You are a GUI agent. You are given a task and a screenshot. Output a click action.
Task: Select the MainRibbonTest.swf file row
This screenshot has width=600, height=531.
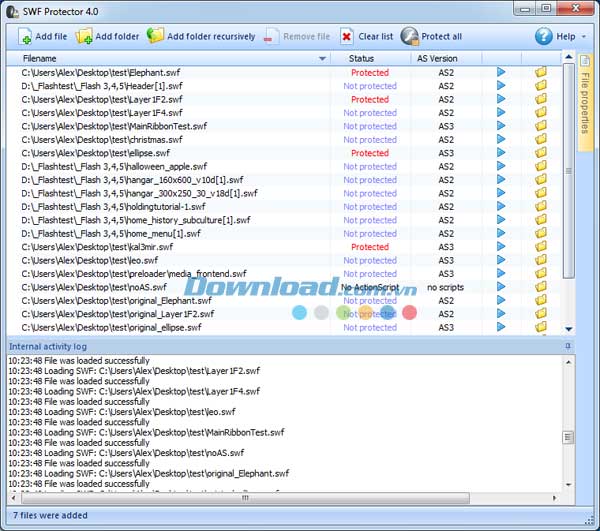pos(98,126)
